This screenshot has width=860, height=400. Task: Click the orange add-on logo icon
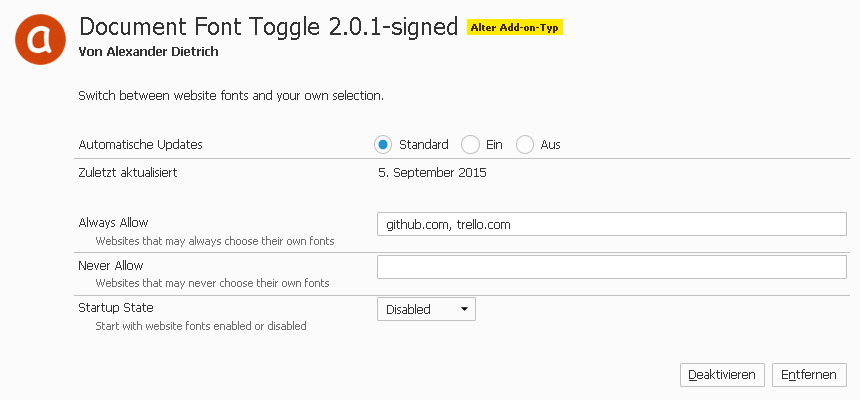tap(41, 39)
